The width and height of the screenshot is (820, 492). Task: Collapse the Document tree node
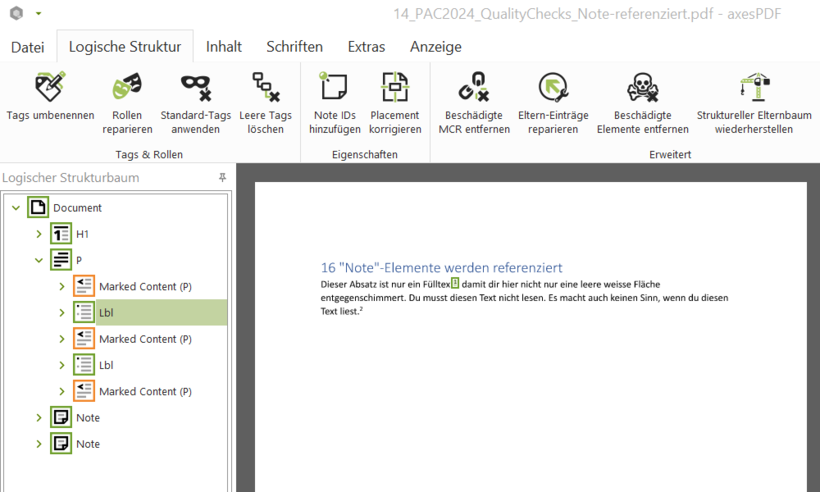[x=16, y=208]
